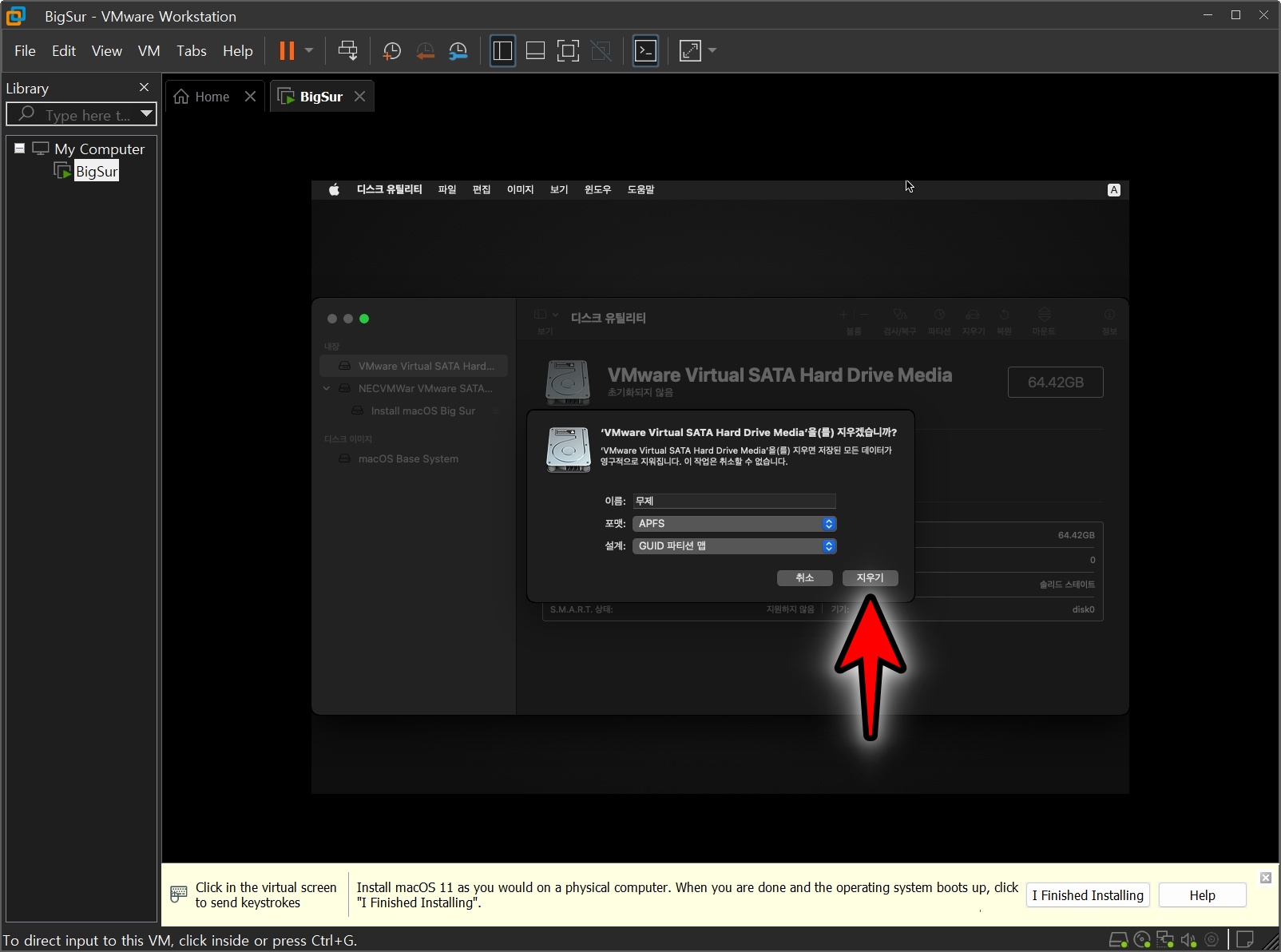Click the input source A icon
Screen dimensions: 1281x952
[x=1114, y=190]
